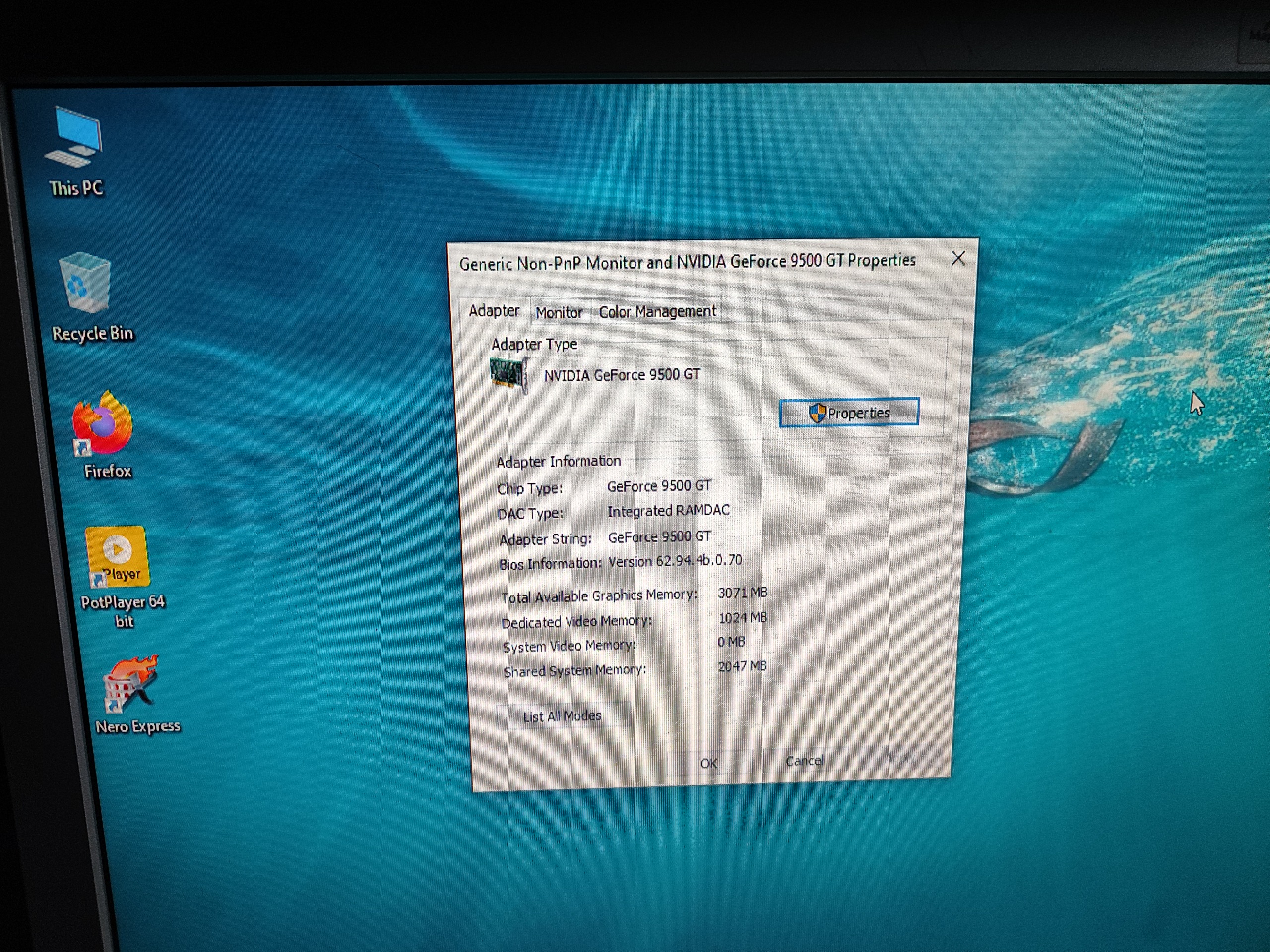Click the List All Modes button
This screenshot has height=952, width=1270.
tap(562, 716)
